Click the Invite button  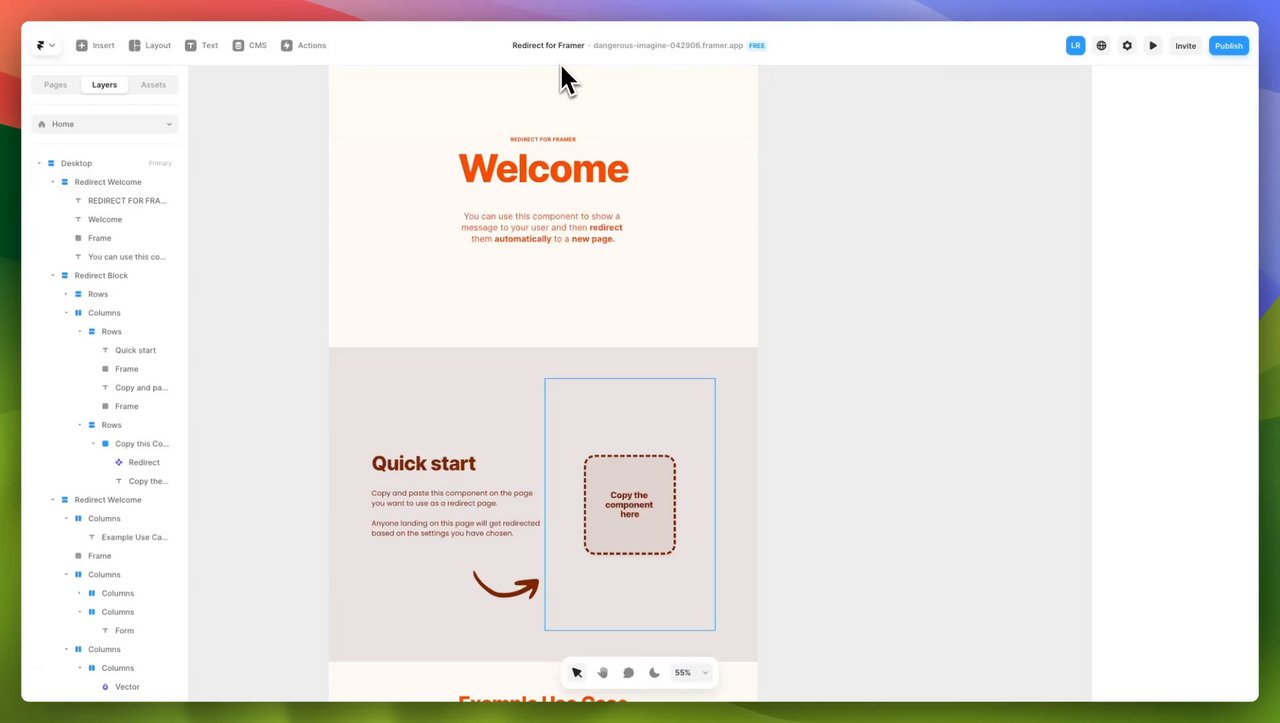coord(1185,45)
